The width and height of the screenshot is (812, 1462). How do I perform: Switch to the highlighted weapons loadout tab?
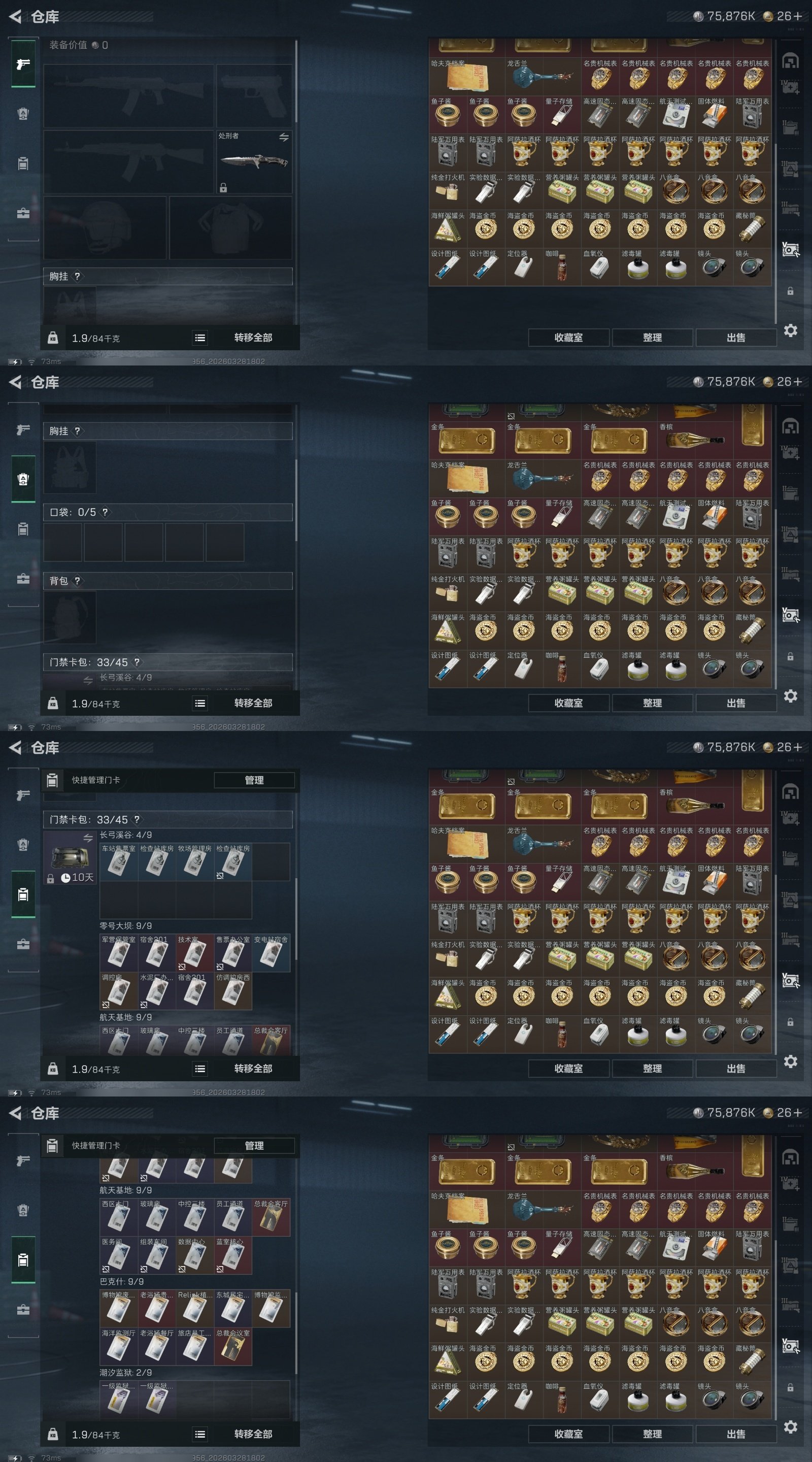point(23,63)
